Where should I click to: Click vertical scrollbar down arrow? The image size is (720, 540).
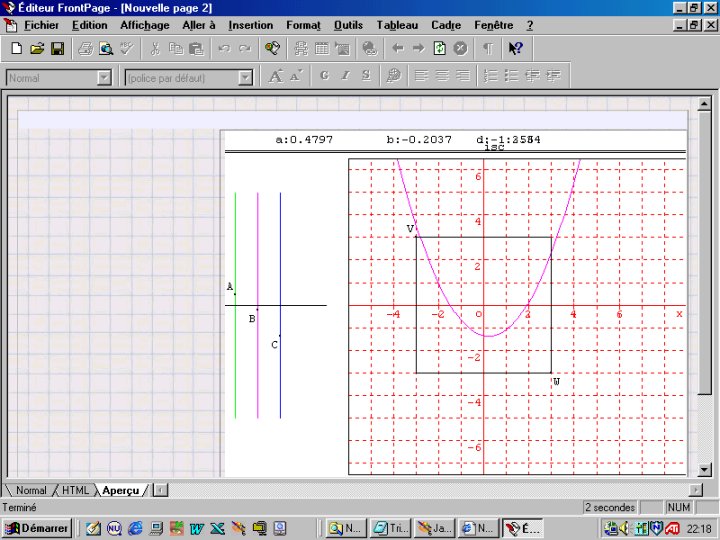pos(704,469)
